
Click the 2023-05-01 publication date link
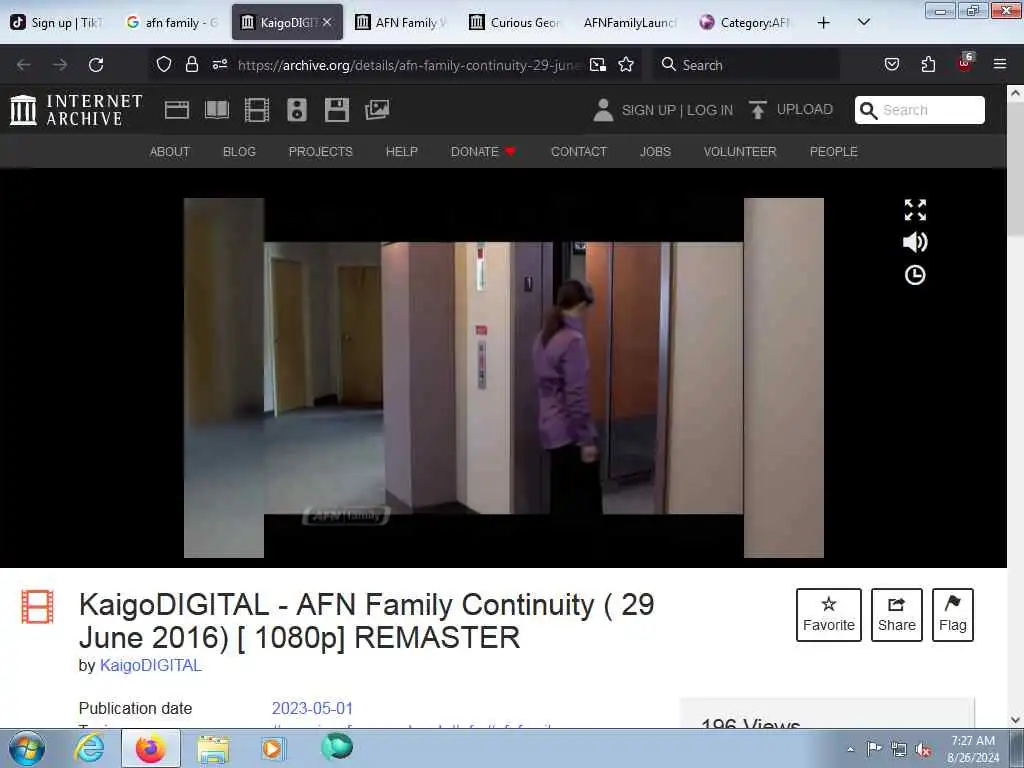click(x=312, y=708)
